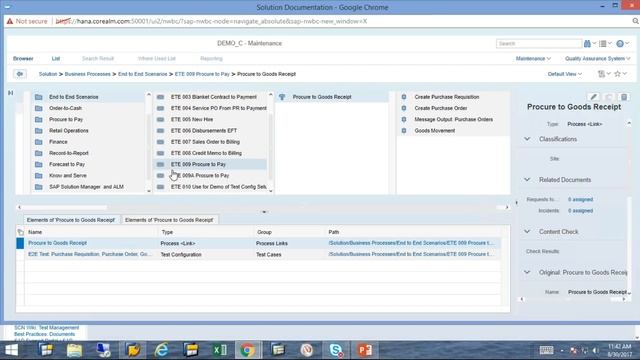Click the Search input field
This screenshot has height=360, width=640.
click(x=539, y=43)
